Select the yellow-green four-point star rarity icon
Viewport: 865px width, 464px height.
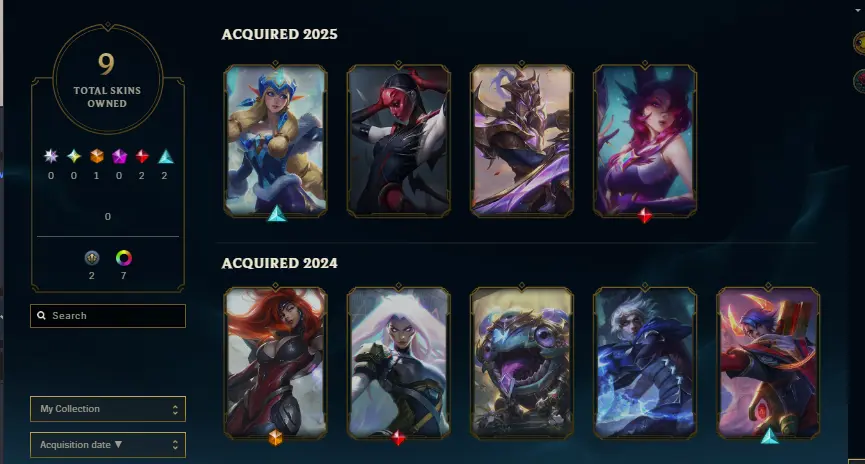(x=74, y=156)
